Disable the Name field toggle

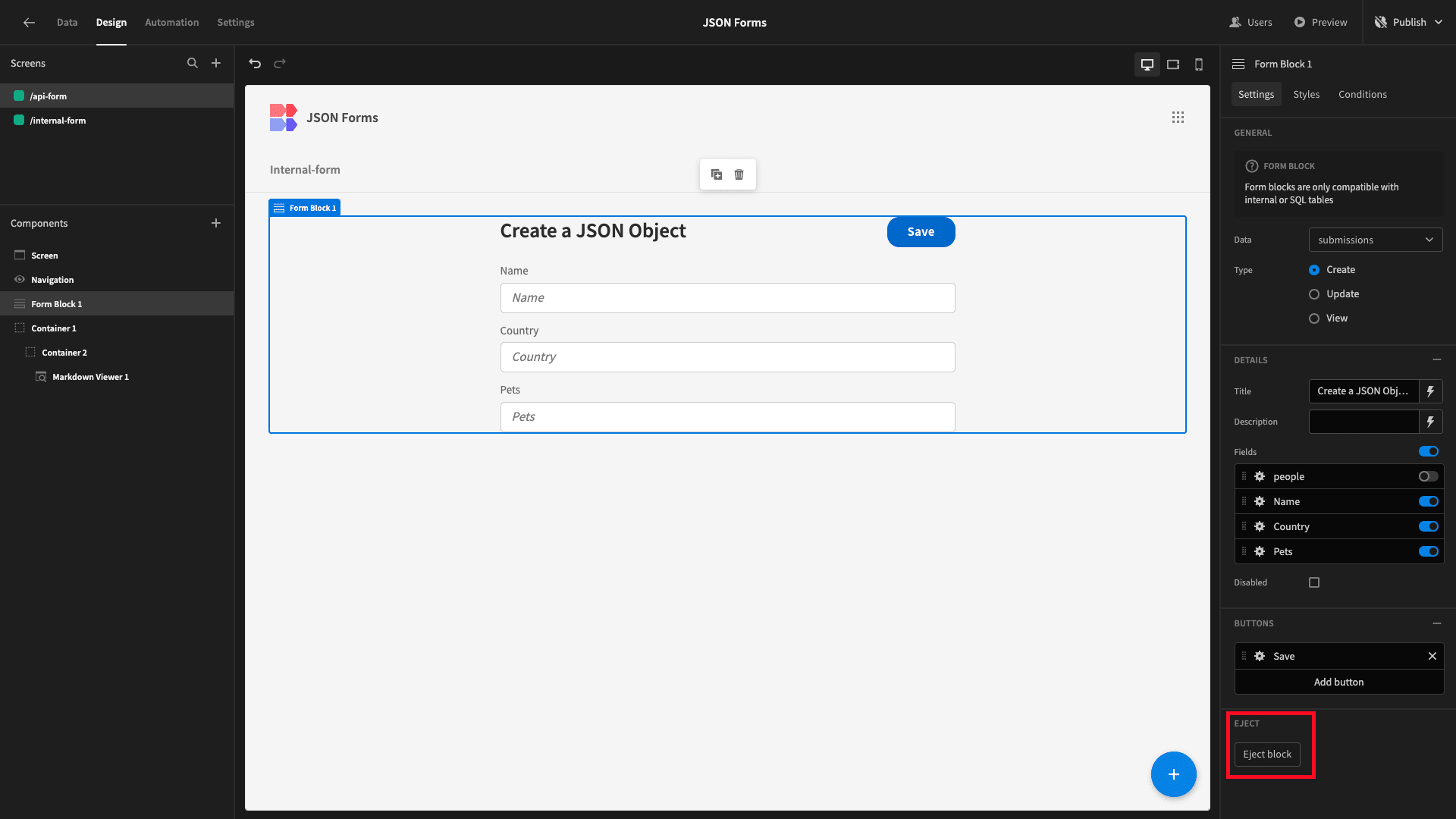coord(1429,502)
